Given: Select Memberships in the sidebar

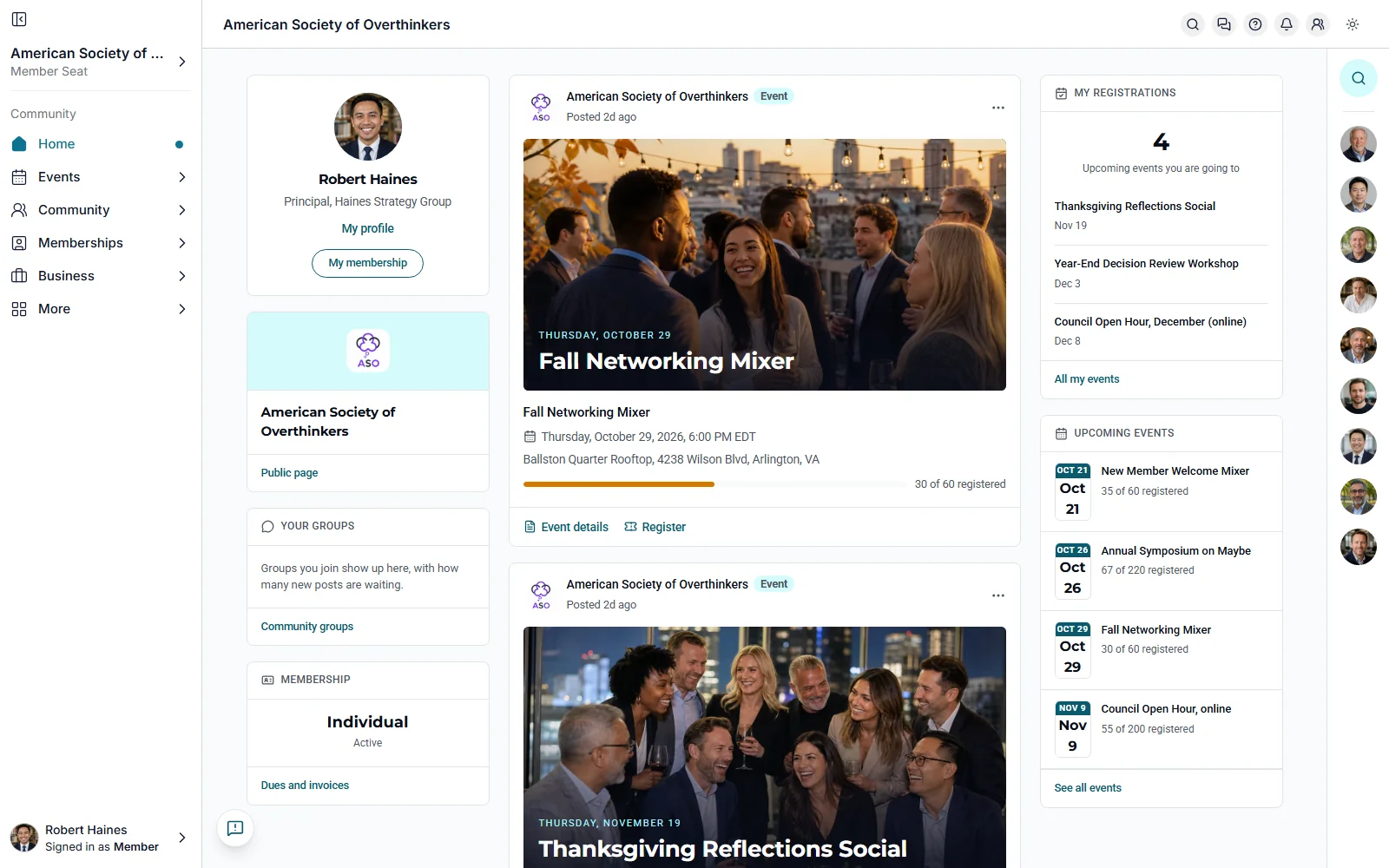Looking at the screenshot, I should tap(101, 243).
